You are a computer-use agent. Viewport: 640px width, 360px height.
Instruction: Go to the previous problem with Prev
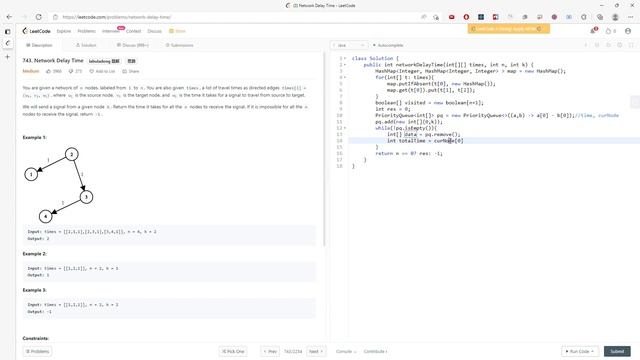coord(270,351)
